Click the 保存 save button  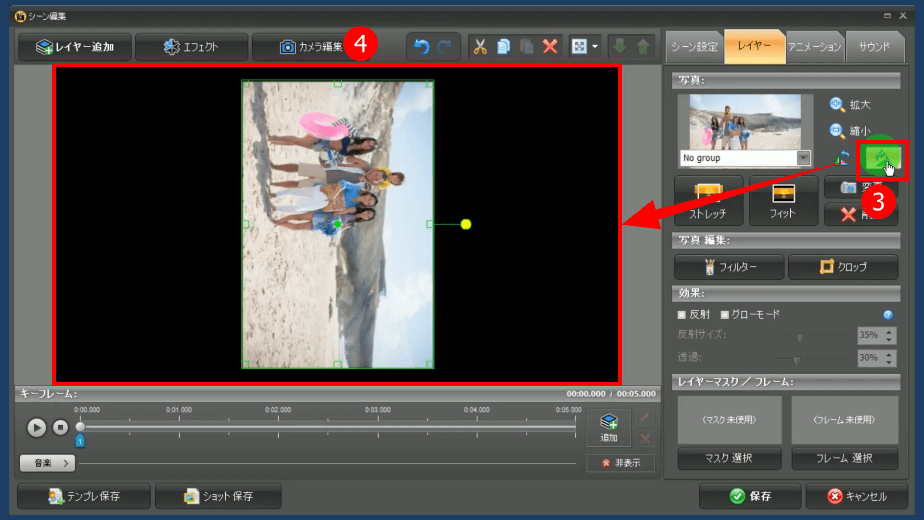coord(750,496)
